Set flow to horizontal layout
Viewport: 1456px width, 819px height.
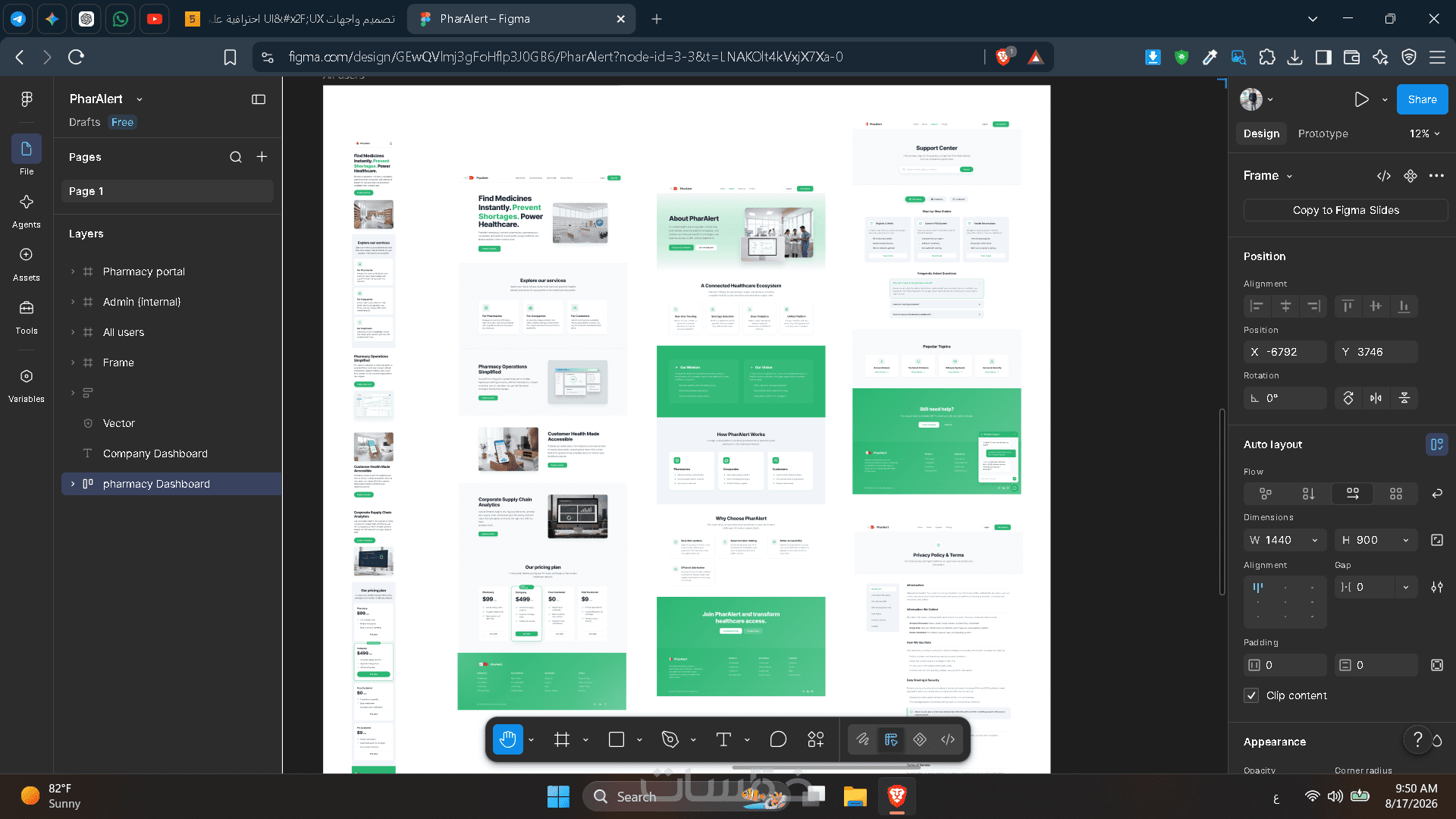point(1352,494)
